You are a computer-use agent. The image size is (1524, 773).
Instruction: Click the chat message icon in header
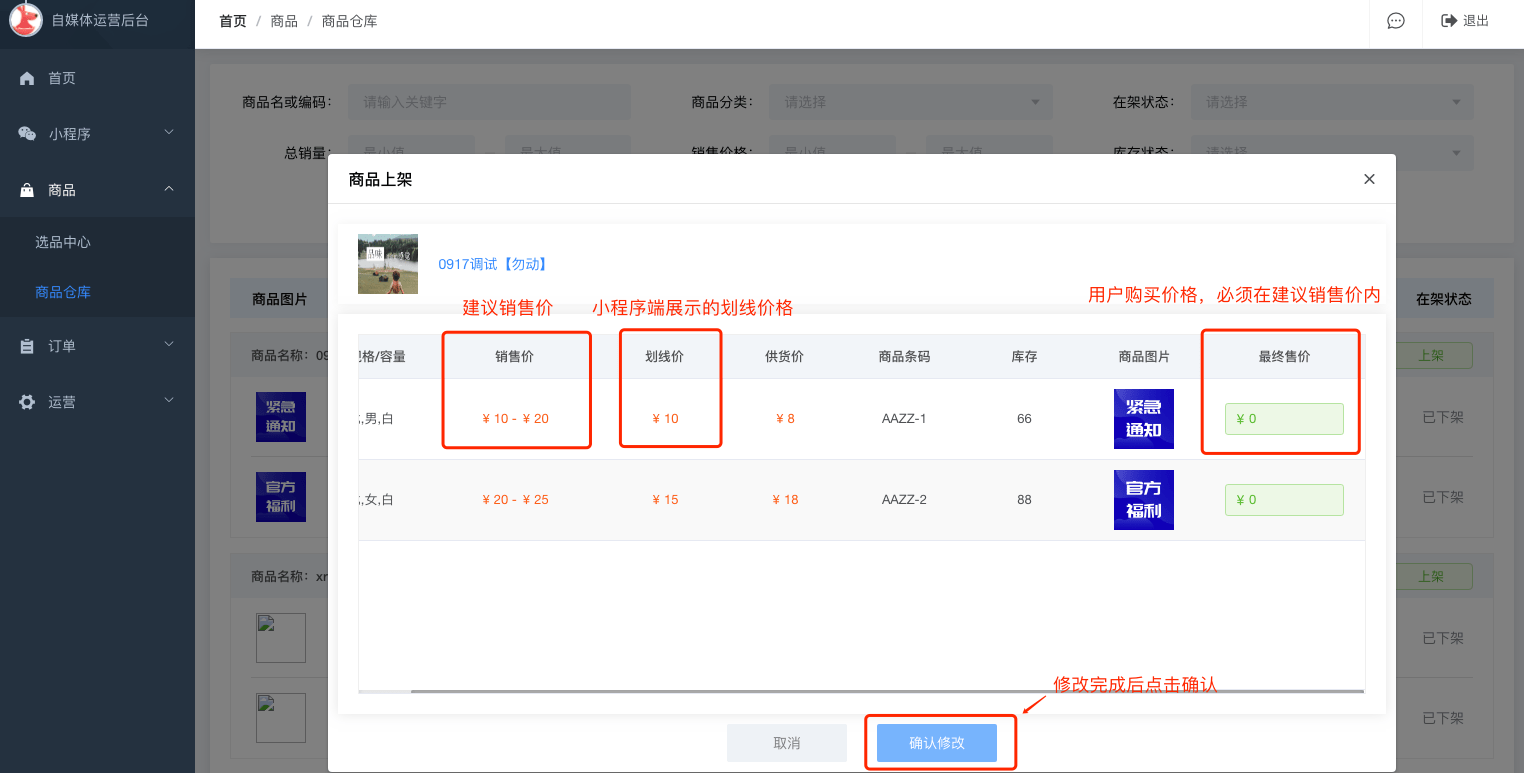coord(1396,21)
